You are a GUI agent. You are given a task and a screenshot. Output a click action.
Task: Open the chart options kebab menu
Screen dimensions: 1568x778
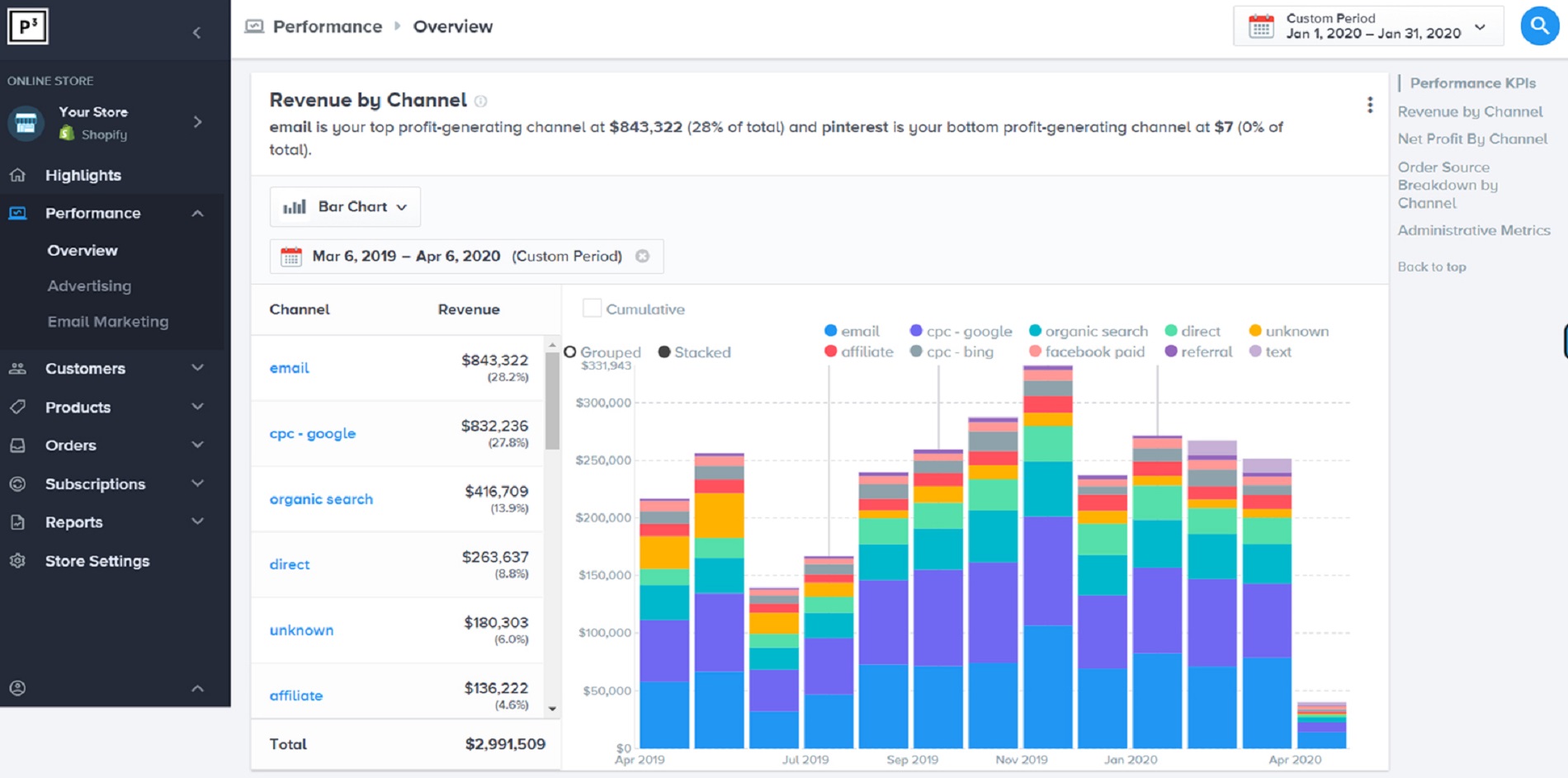click(1370, 105)
